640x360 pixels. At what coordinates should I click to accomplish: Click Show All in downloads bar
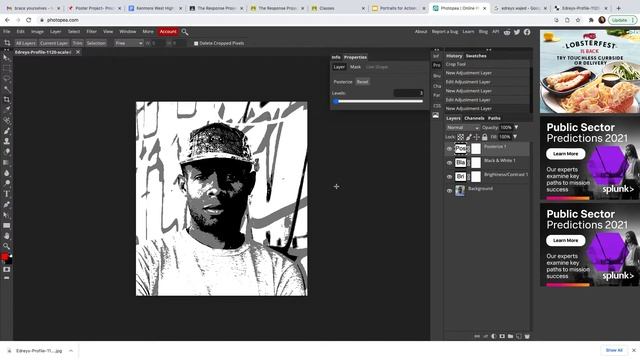coord(614,350)
